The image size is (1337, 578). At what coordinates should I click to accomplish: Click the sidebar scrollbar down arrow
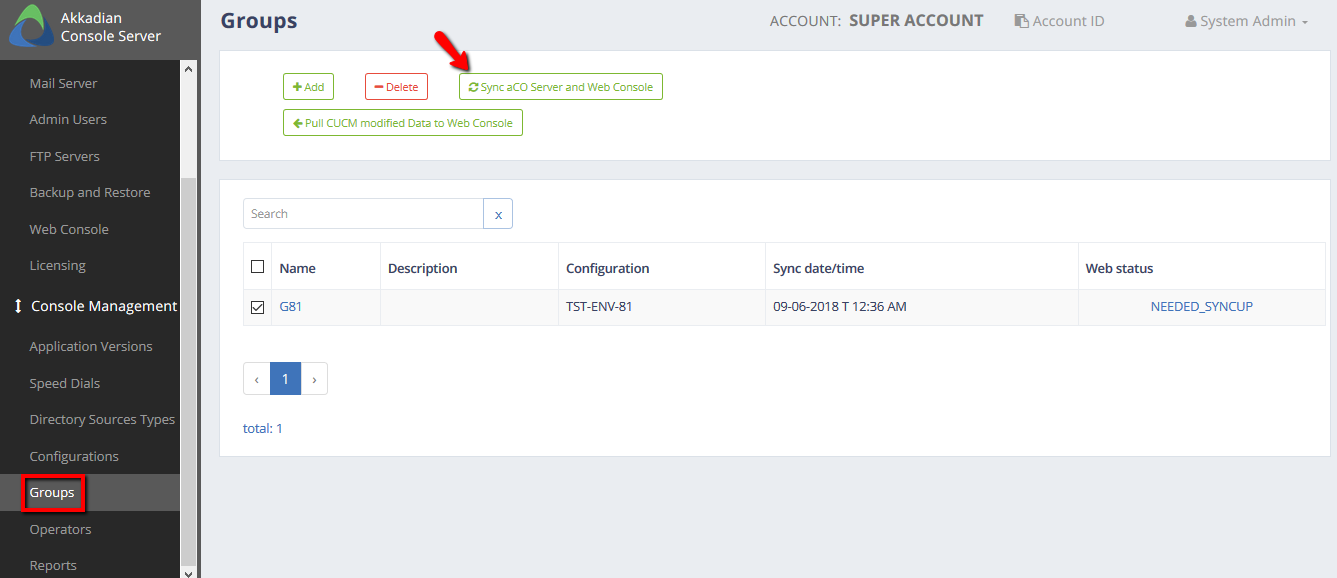point(188,571)
